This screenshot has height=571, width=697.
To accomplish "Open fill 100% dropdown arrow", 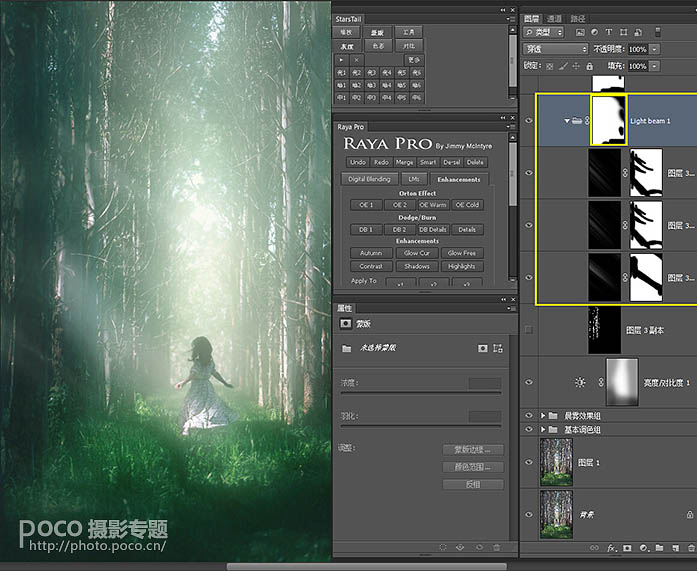I will (x=655, y=66).
